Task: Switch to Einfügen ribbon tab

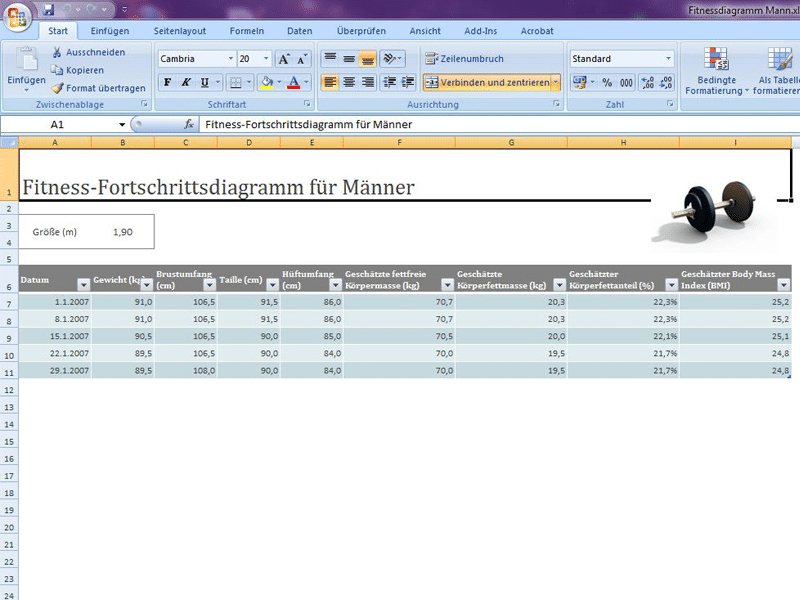Action: pos(110,31)
